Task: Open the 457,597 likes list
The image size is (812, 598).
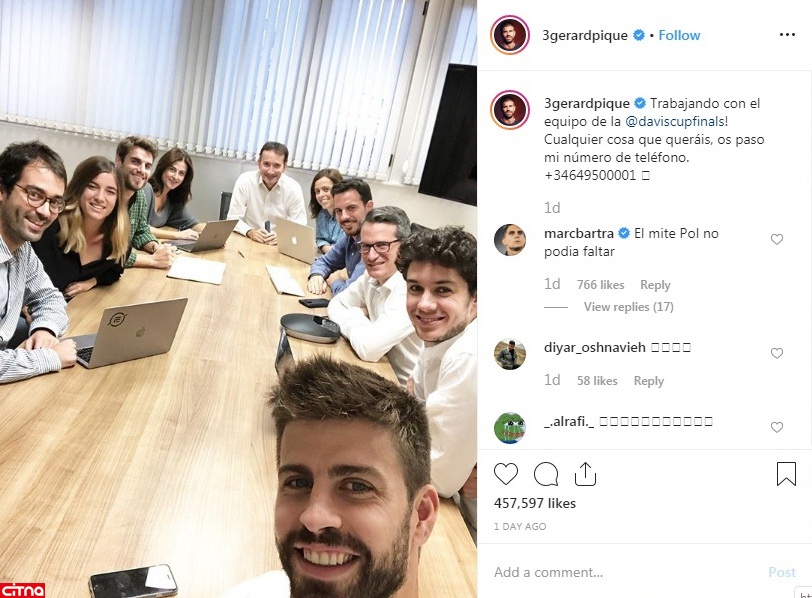Action: (x=534, y=503)
